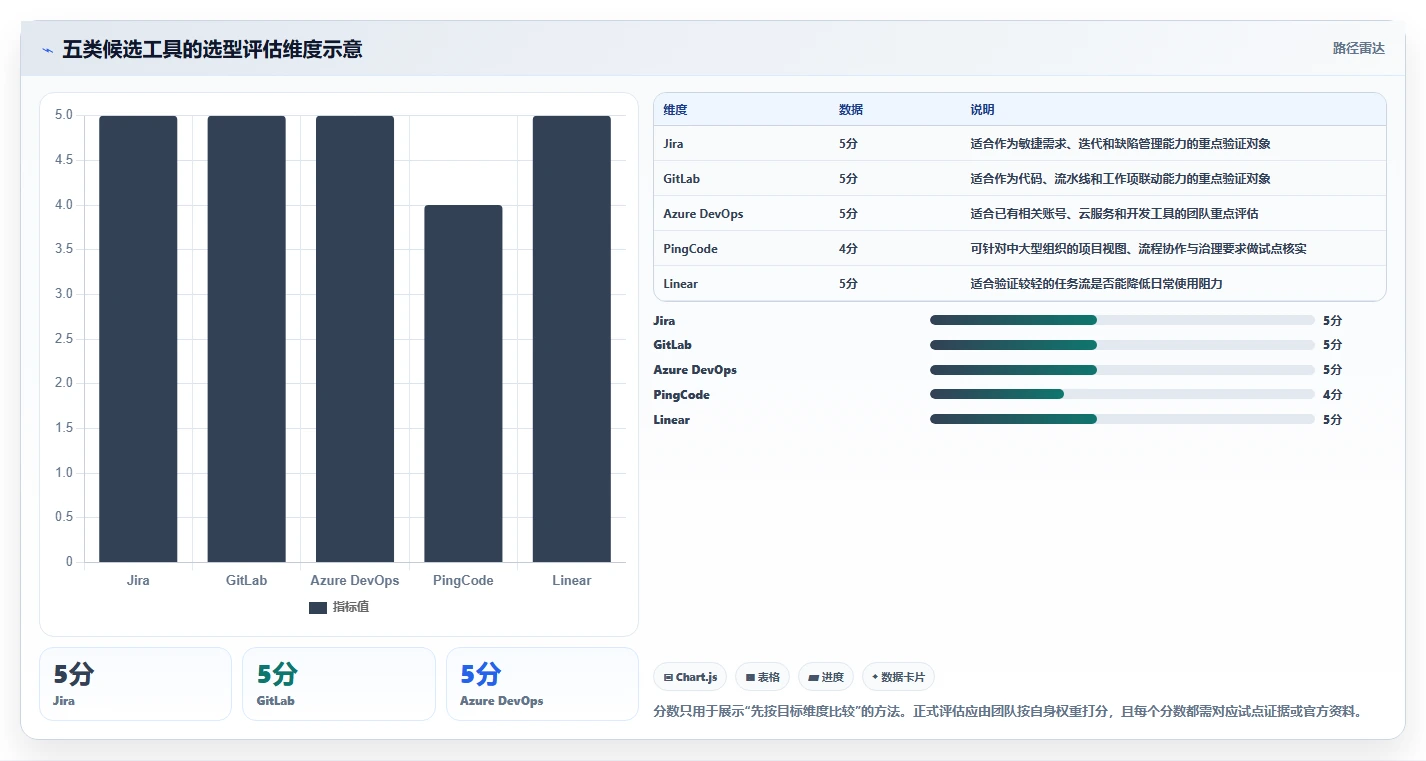Click the 维度 column header
The image size is (1426, 761).
pyautogui.click(x=675, y=110)
